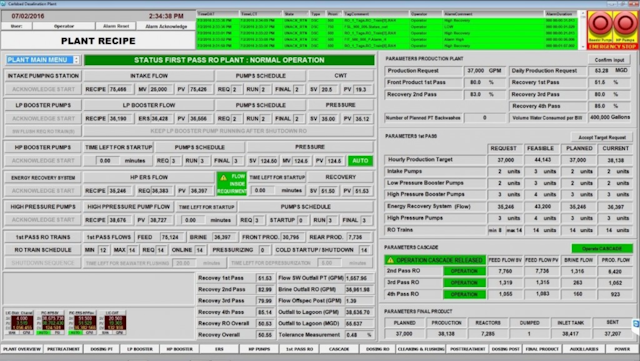Open the PIC-ERS controller faceplate

82,323
